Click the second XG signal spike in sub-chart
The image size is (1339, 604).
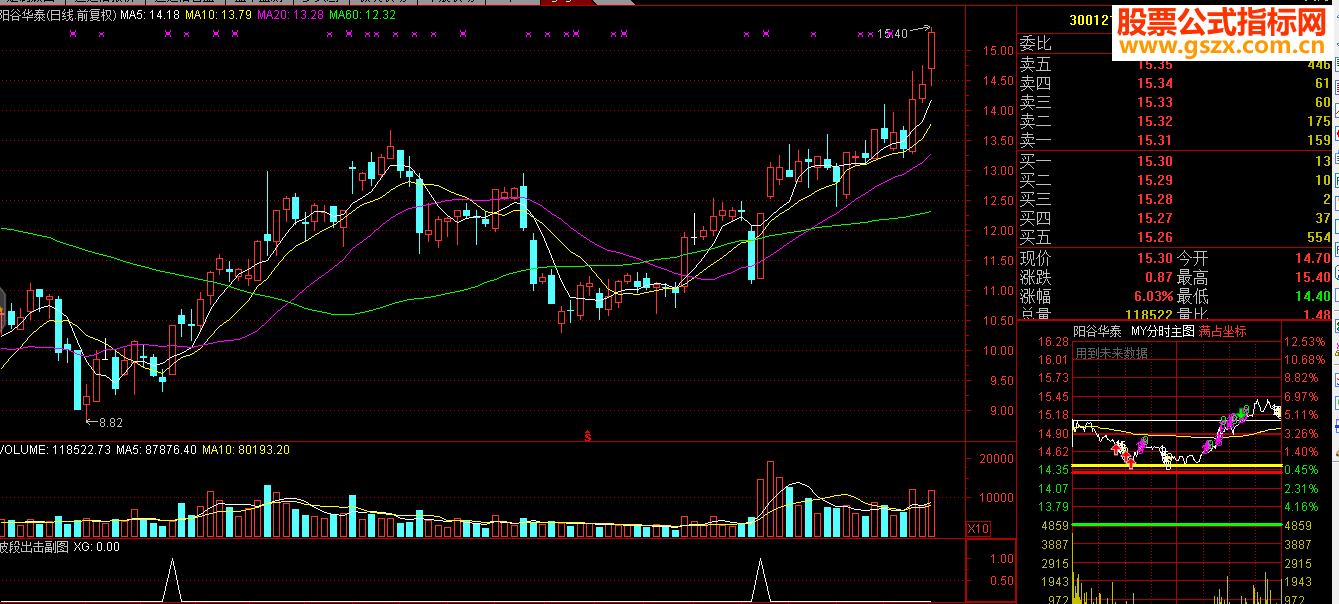[x=760, y=580]
